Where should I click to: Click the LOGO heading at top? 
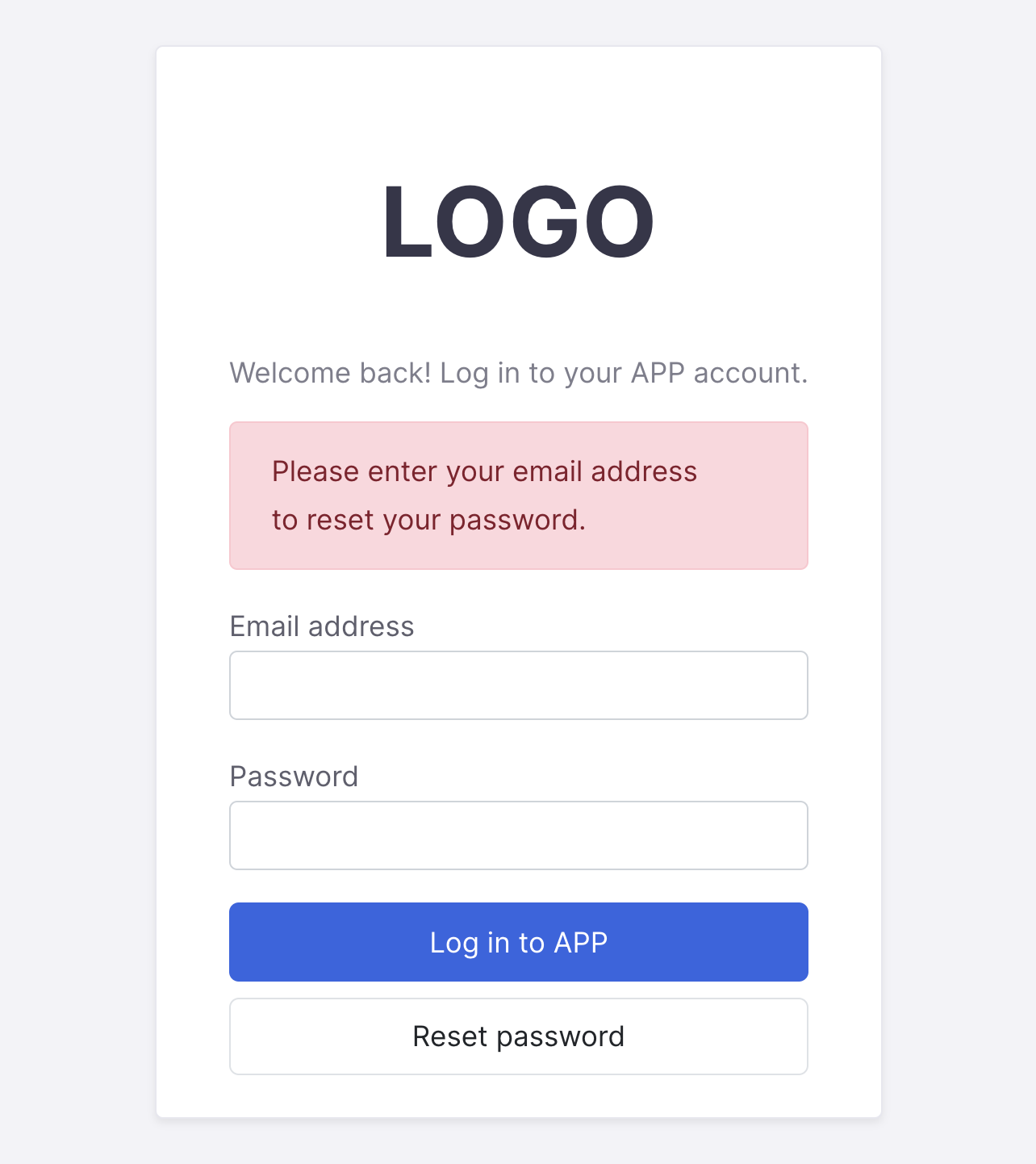pyautogui.click(x=518, y=222)
